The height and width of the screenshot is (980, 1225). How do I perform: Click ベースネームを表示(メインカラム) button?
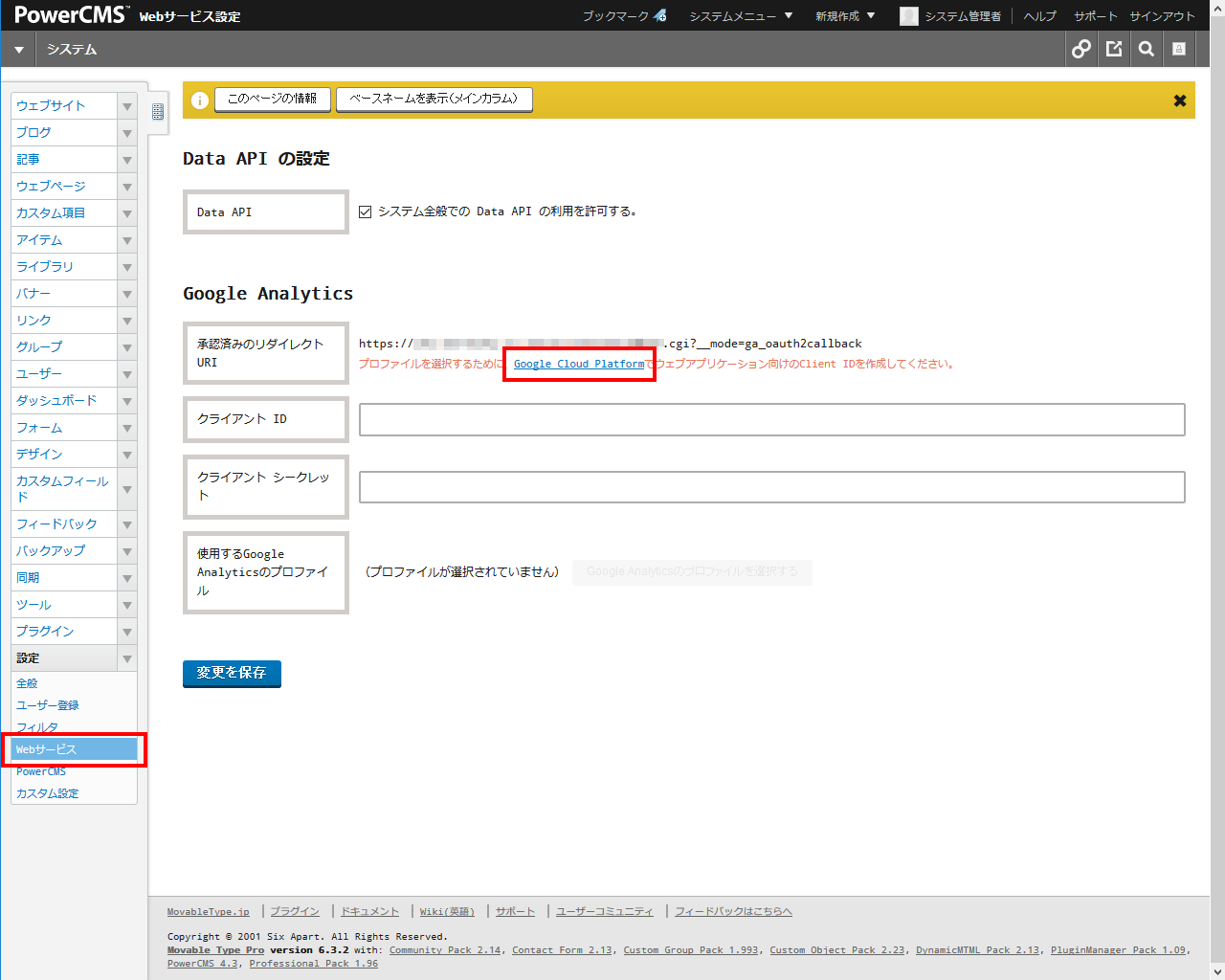(x=434, y=100)
